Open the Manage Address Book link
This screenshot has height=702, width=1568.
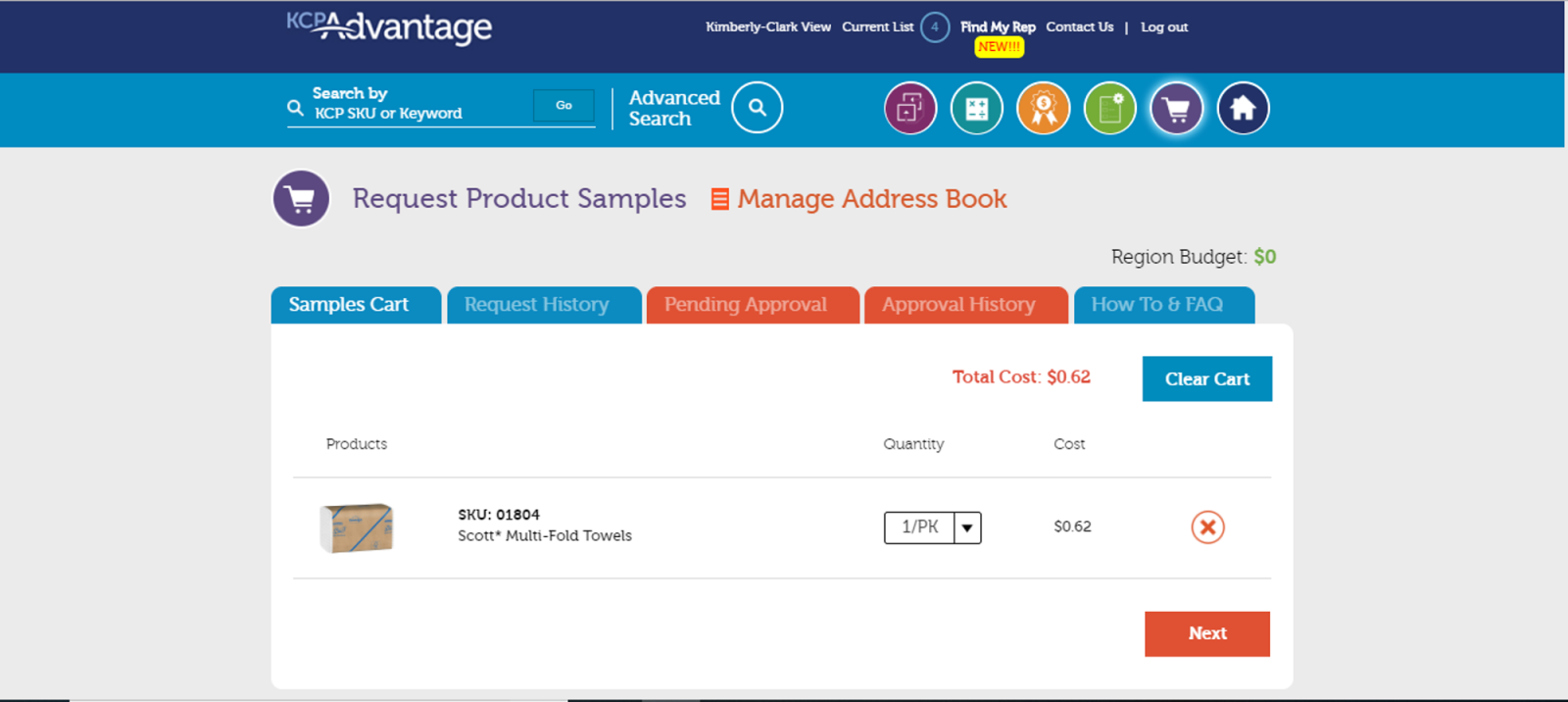tap(872, 199)
